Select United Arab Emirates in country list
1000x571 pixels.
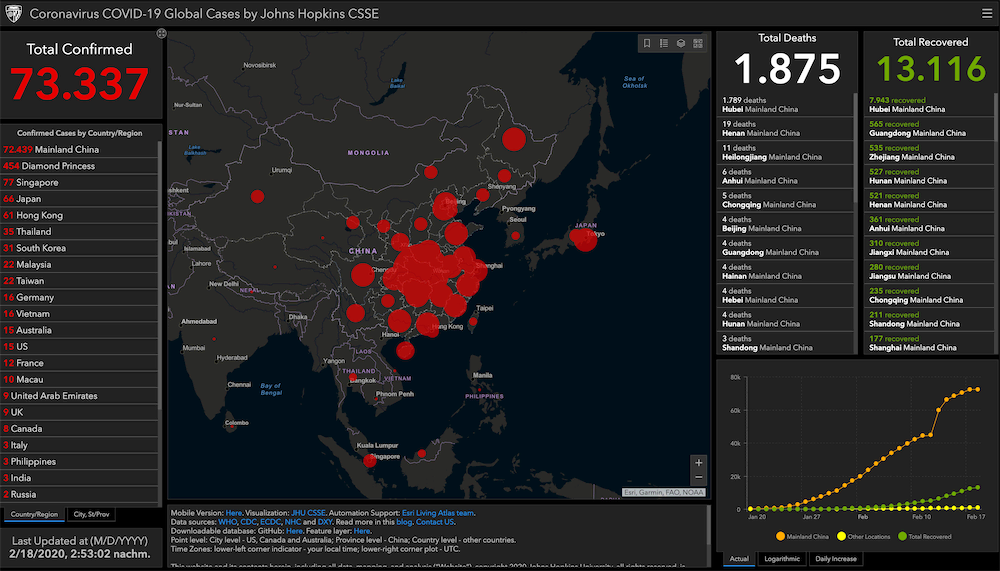click(x=79, y=396)
